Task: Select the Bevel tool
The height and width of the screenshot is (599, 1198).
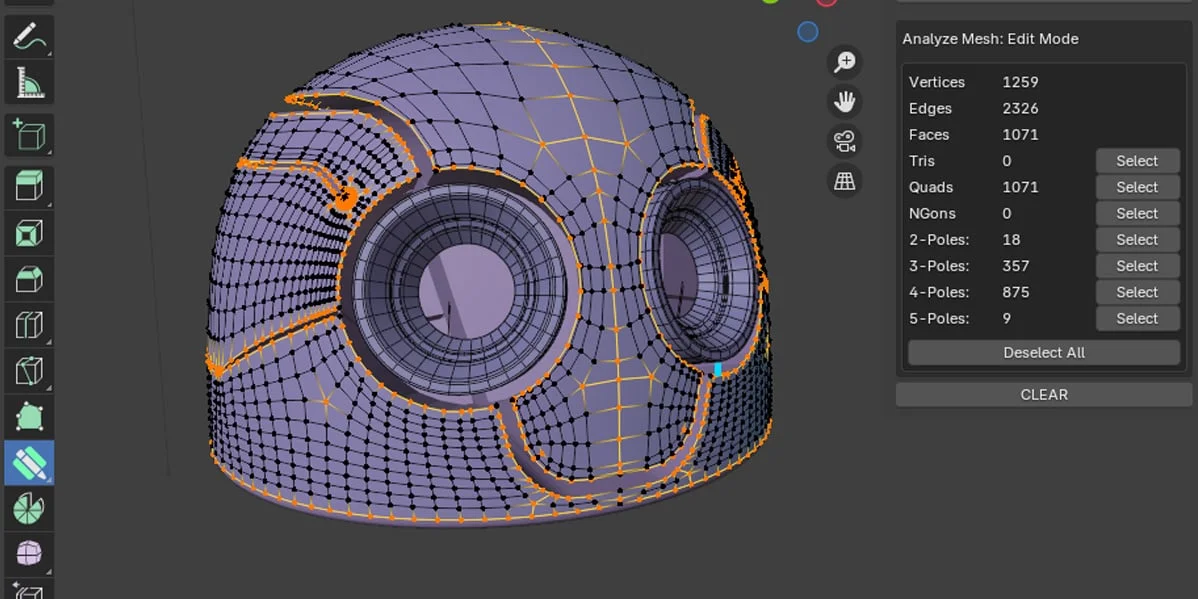Action: click(29, 278)
